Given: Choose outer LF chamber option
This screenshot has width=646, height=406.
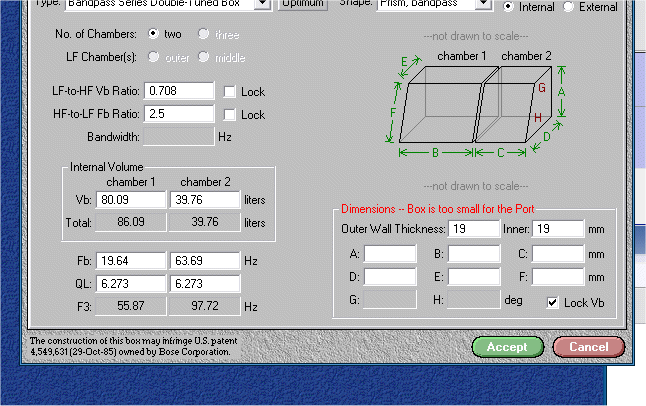Looking at the screenshot, I should [153, 56].
